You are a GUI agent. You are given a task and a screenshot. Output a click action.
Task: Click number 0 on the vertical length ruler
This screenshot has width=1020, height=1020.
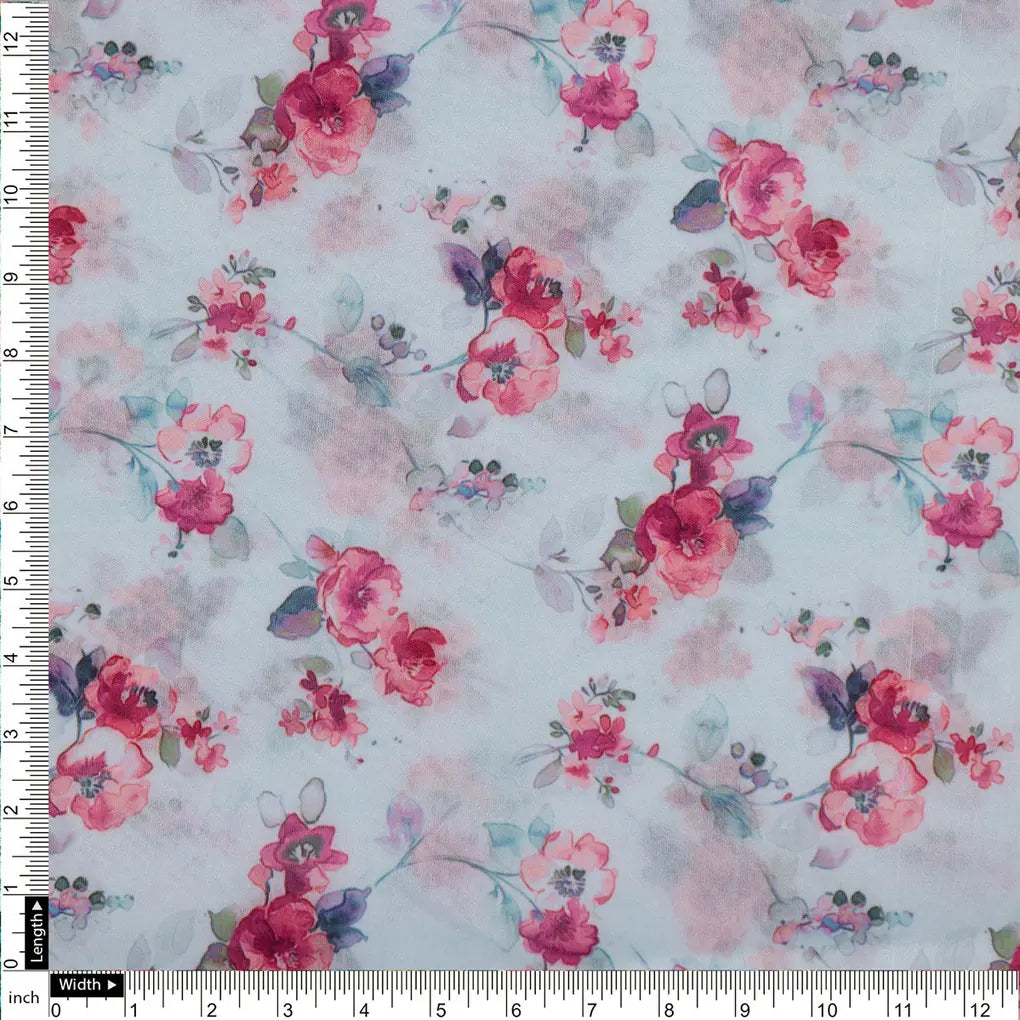(x=10, y=964)
